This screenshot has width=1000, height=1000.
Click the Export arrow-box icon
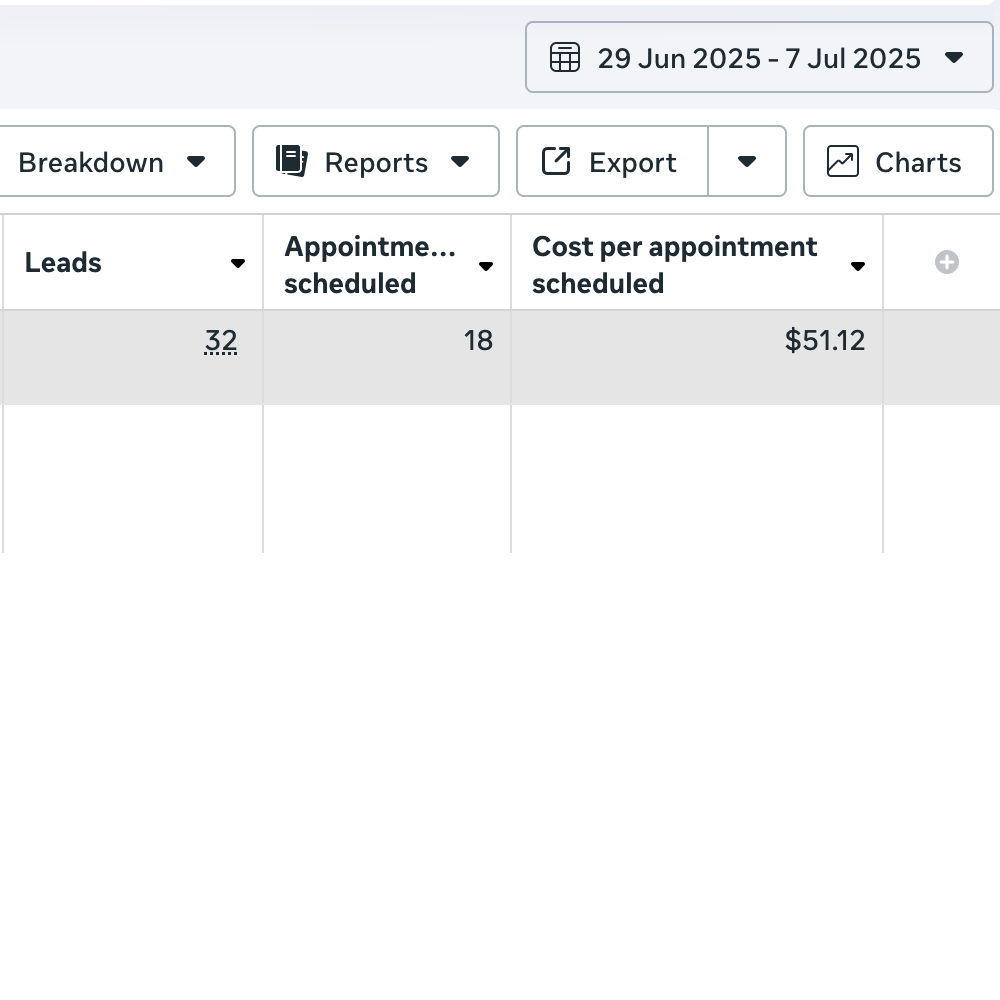pyautogui.click(x=556, y=161)
